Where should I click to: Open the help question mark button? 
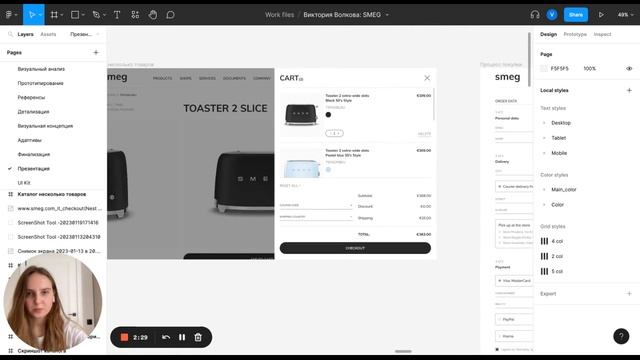pos(621,336)
